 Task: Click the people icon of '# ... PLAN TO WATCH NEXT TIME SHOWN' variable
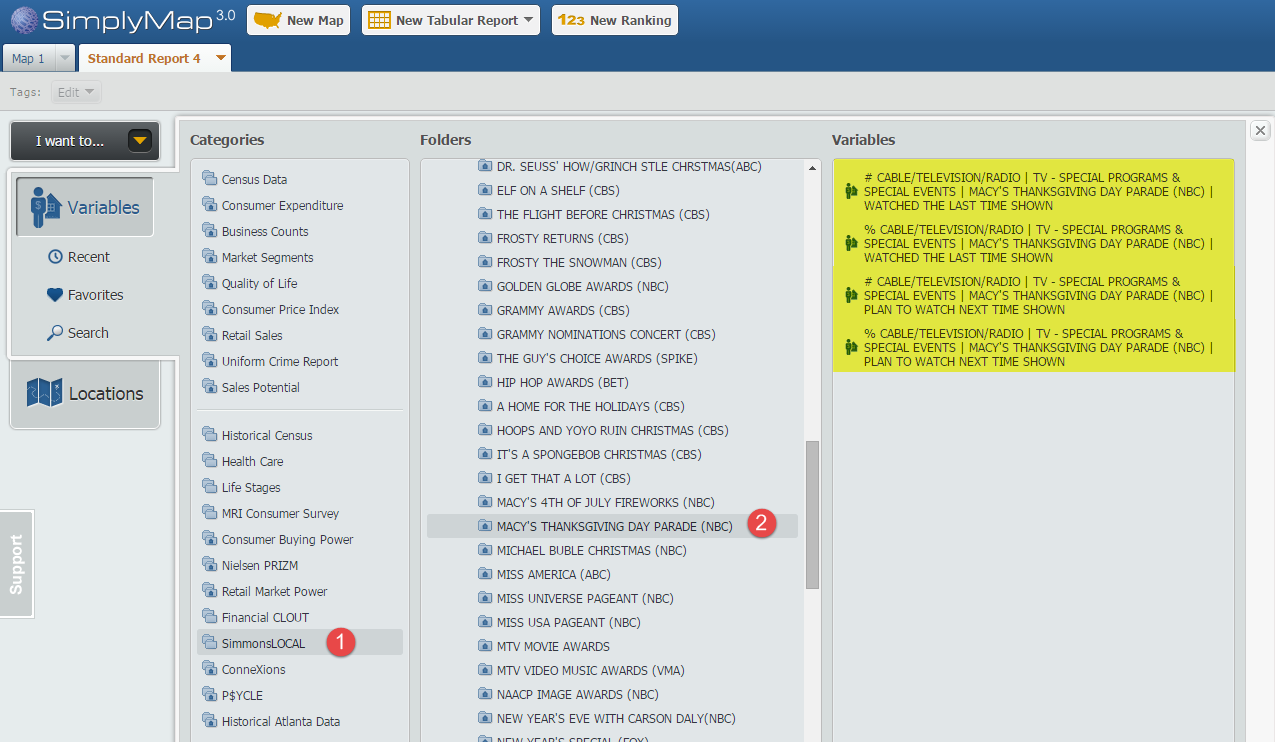[x=852, y=295]
